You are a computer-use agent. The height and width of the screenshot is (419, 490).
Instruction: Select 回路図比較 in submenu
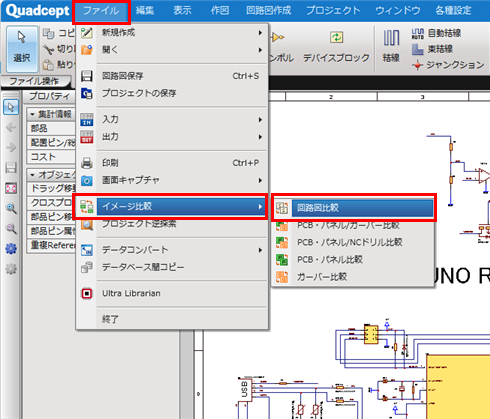pos(353,208)
